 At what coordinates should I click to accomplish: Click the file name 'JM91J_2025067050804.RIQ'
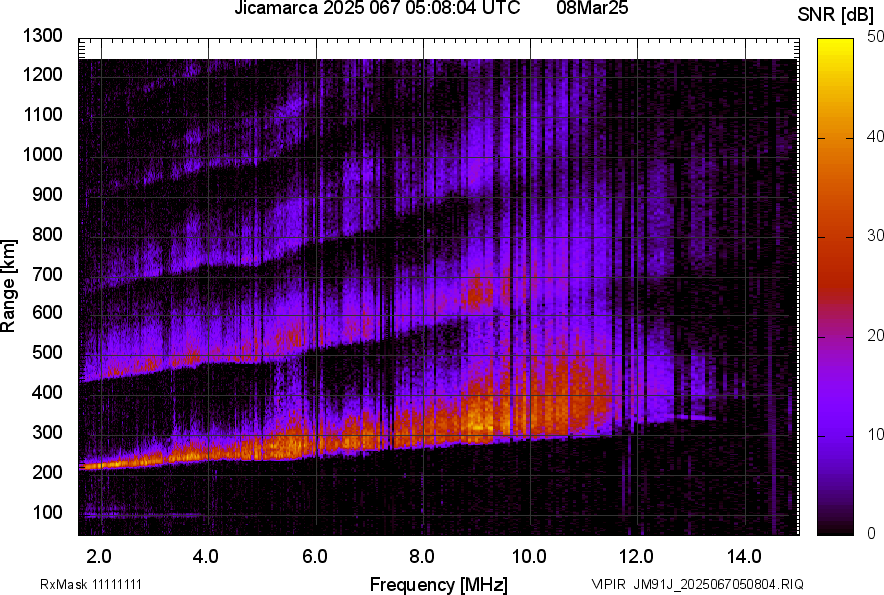click(718, 584)
